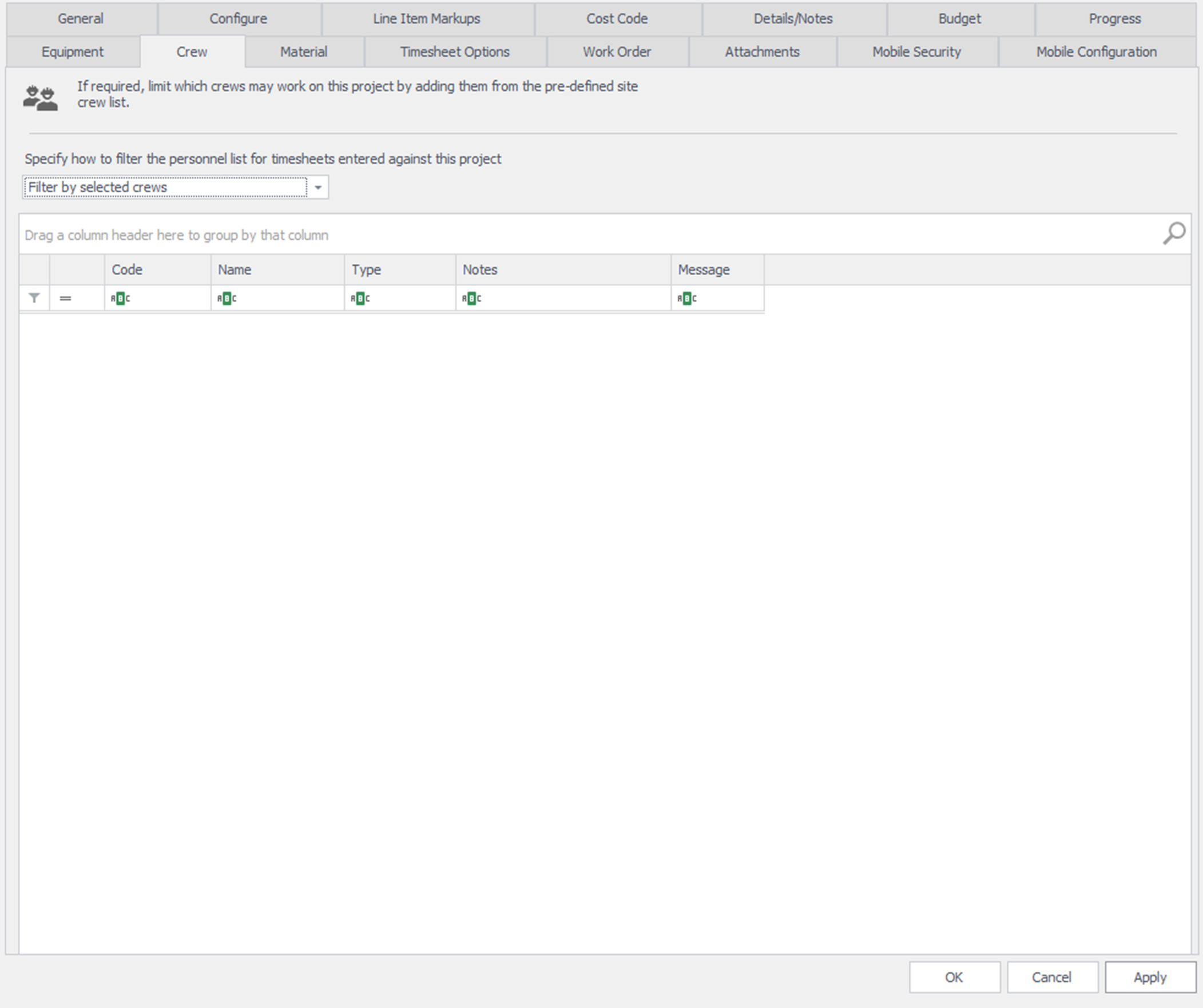The width and height of the screenshot is (1203, 1008).
Task: Select the Equipment tab
Action: pos(72,51)
